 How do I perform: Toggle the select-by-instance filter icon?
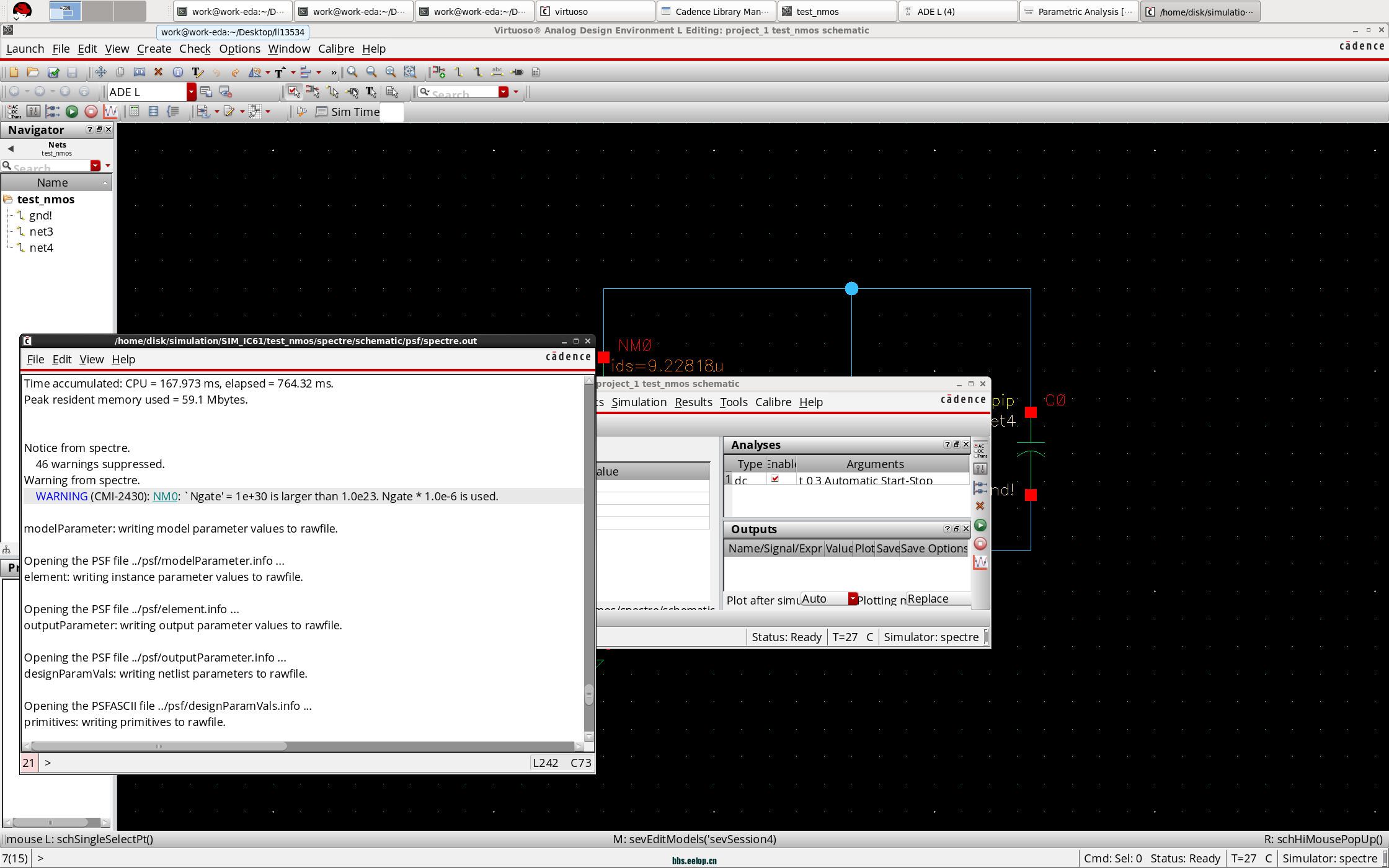pyautogui.click(x=313, y=92)
